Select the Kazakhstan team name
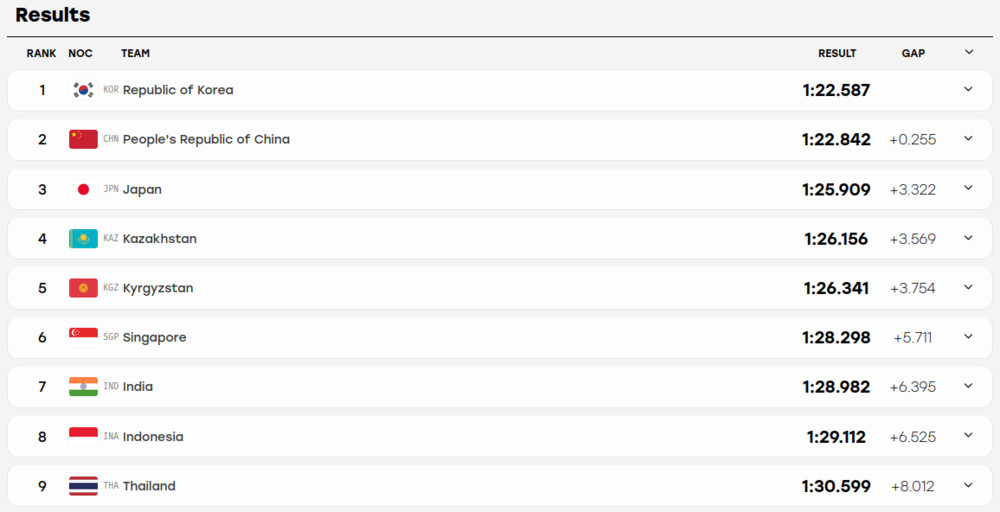This screenshot has height=512, width=1000. point(159,238)
